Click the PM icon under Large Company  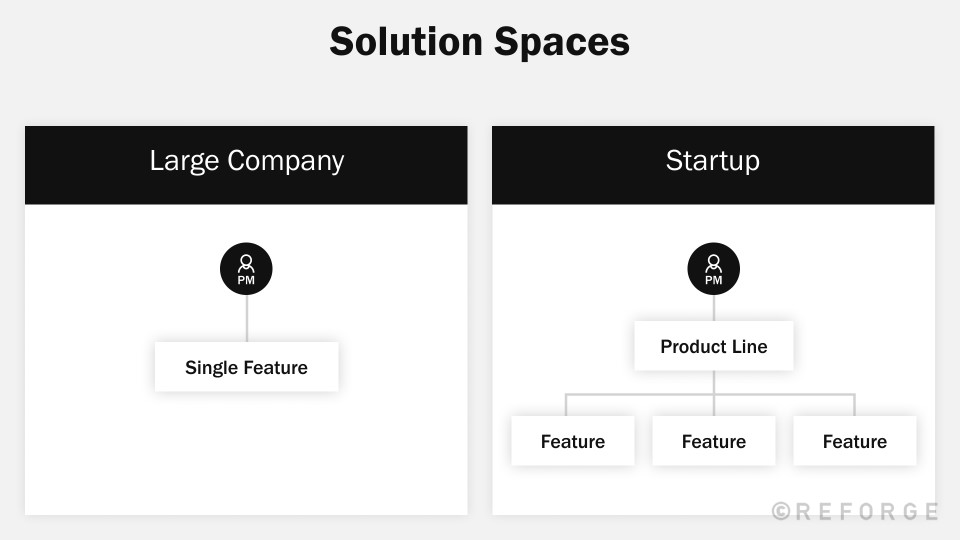246,269
